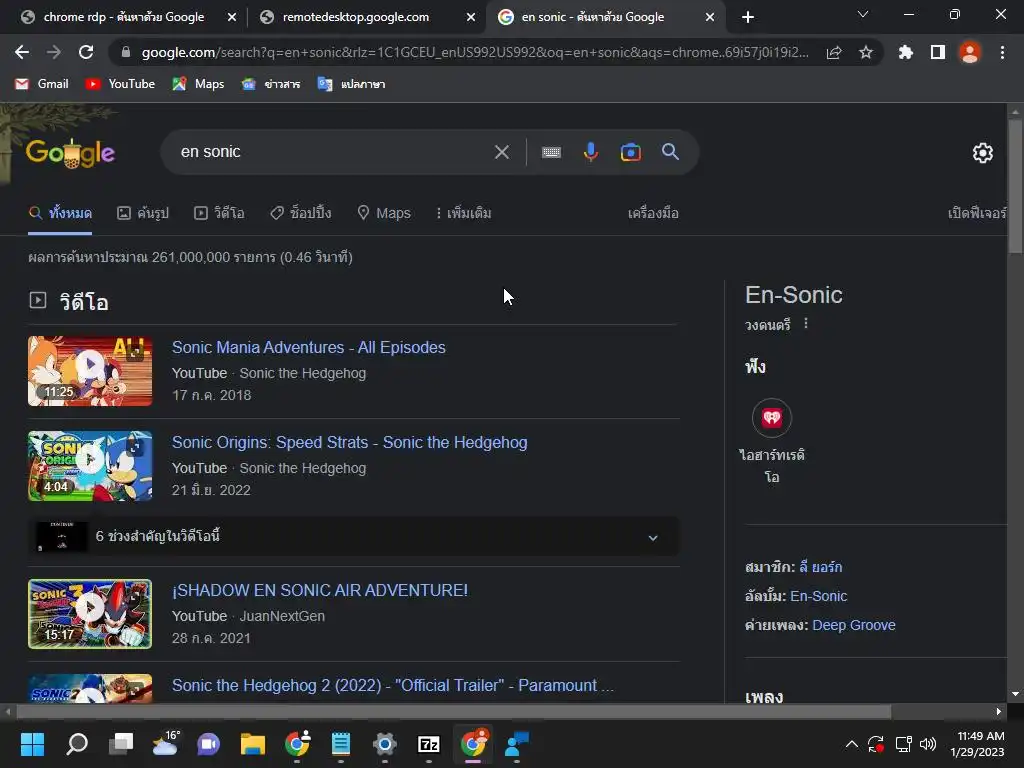The height and width of the screenshot is (768, 1024).
Task: Open 7-Zip from the taskbar
Action: click(428, 744)
